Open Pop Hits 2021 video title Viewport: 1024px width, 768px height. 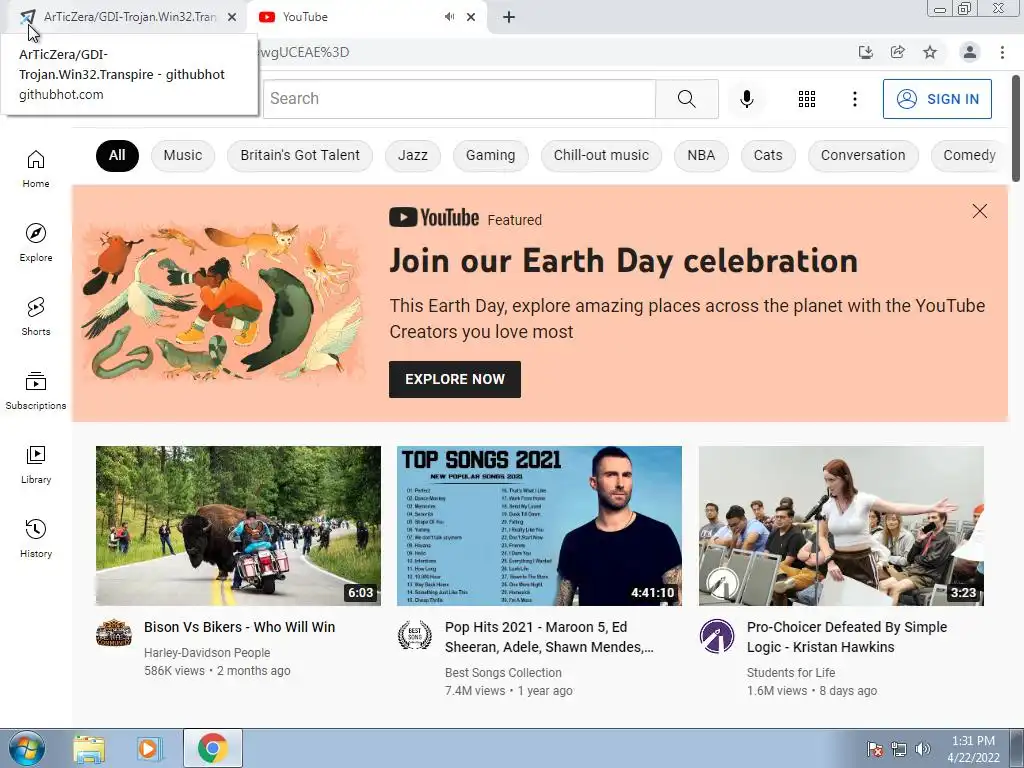pos(549,637)
